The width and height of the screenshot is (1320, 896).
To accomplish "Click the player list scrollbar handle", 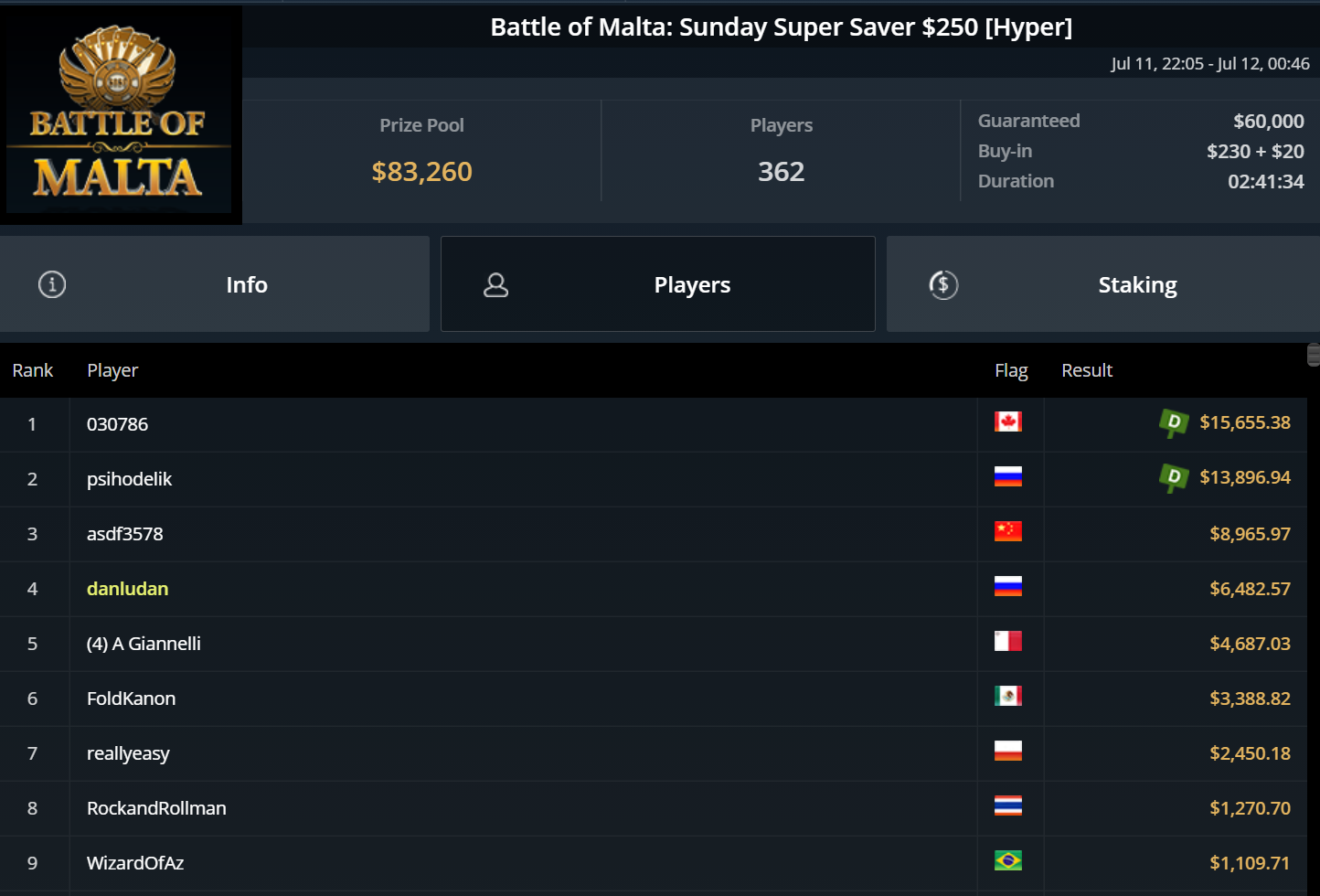I will click(1314, 355).
